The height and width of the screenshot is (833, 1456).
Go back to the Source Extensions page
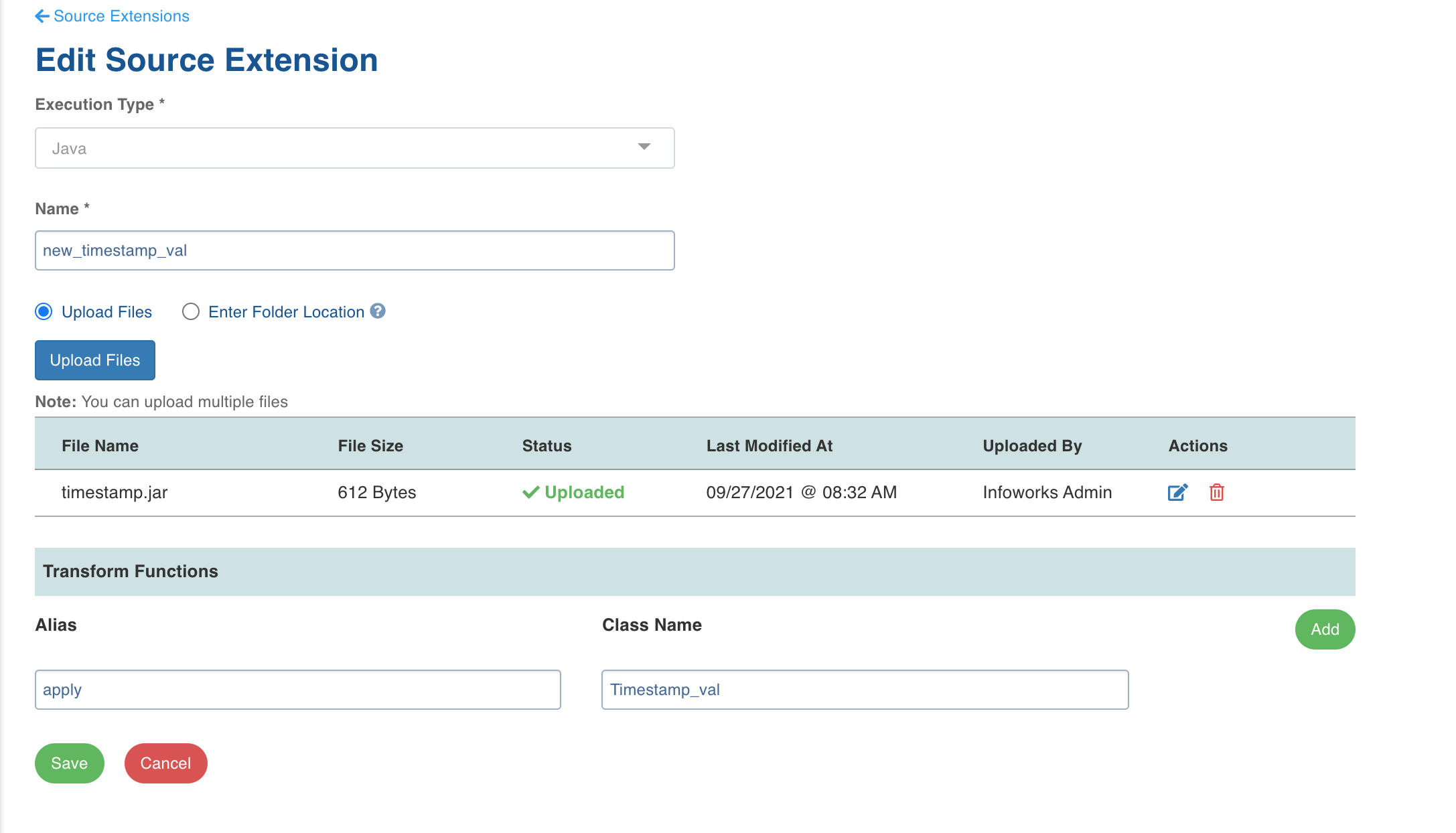tap(121, 16)
